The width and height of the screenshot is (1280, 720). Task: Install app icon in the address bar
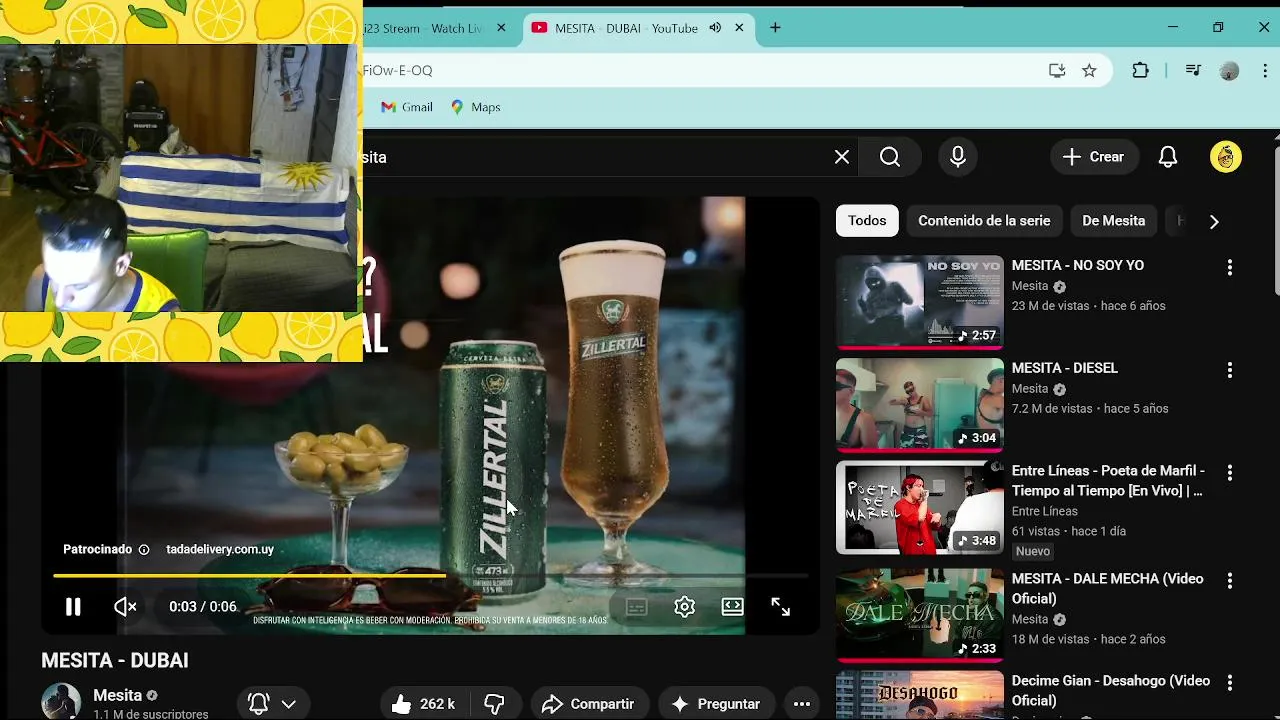[x=1057, y=70]
